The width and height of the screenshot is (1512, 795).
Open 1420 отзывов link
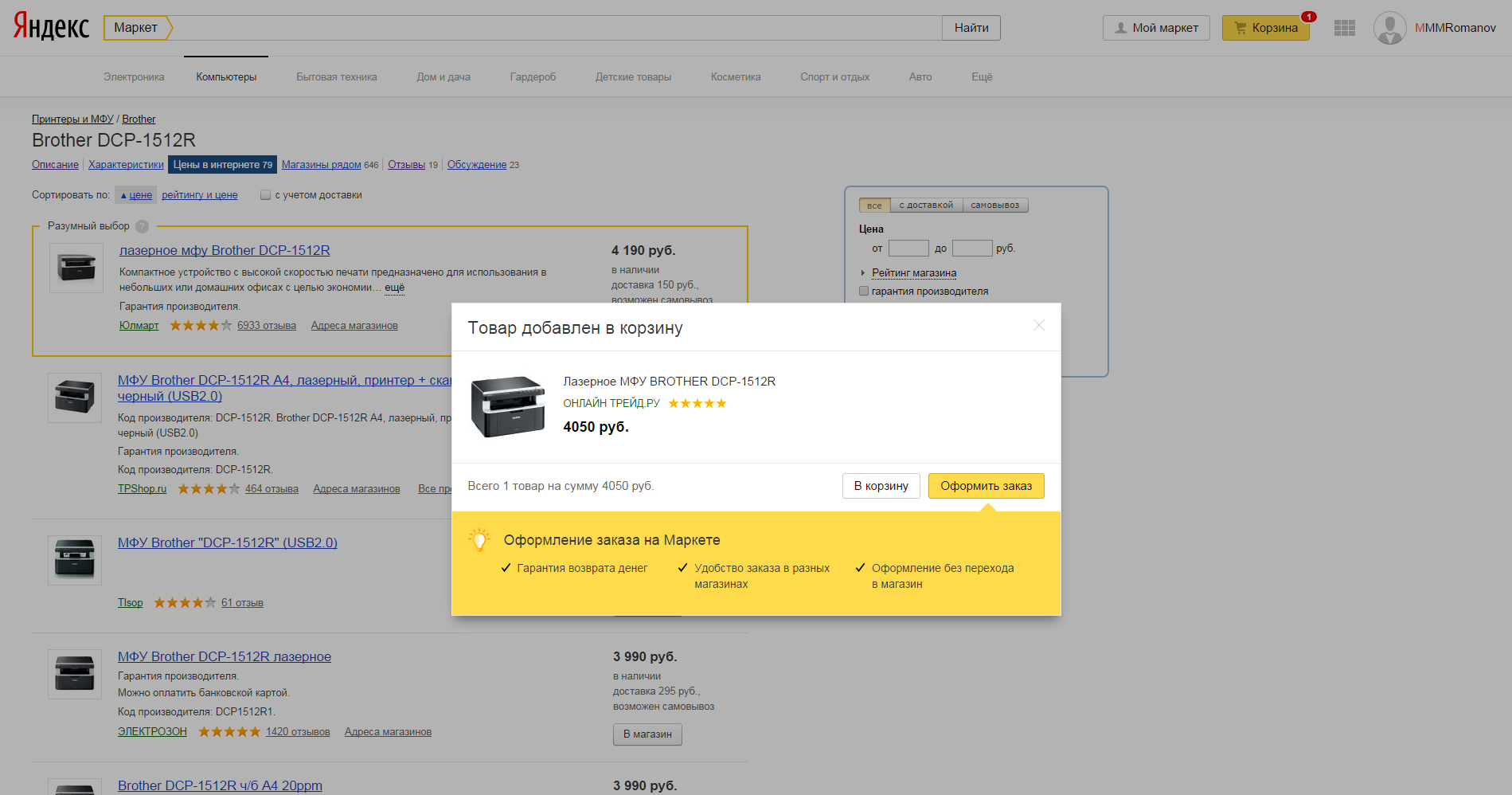pyautogui.click(x=298, y=732)
